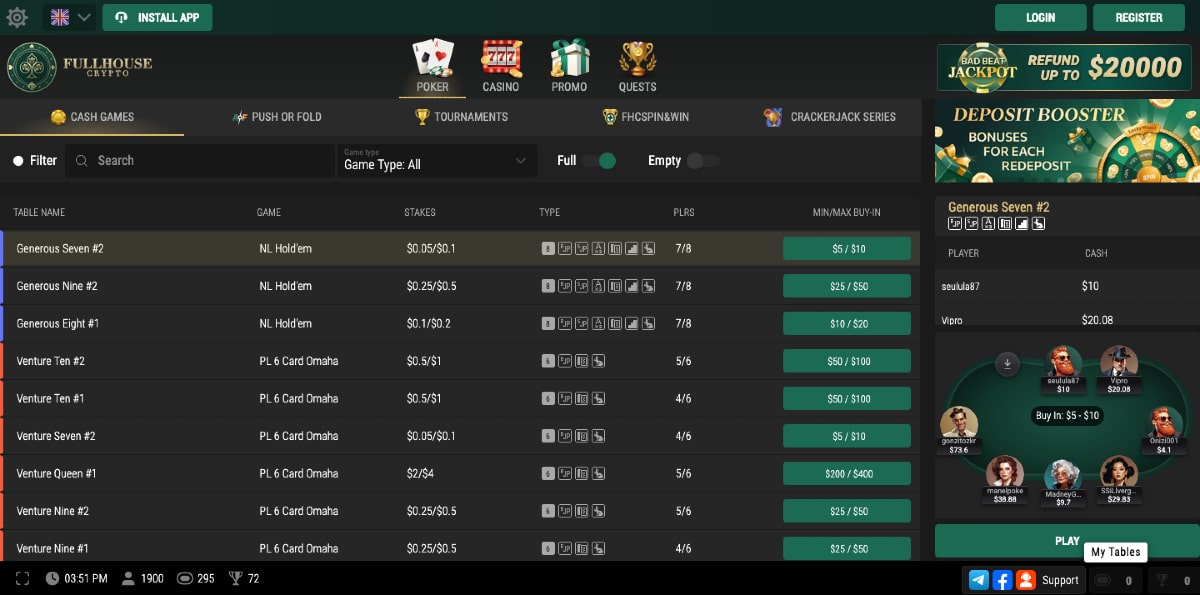Select the Venture Ten #2 table row

[460, 361]
